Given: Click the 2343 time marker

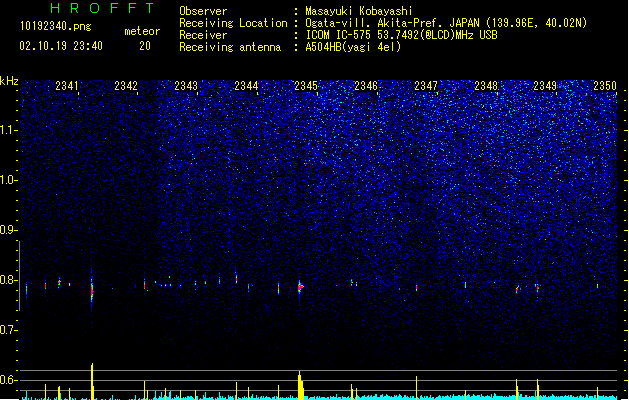Looking at the screenshot, I should (x=186, y=86).
